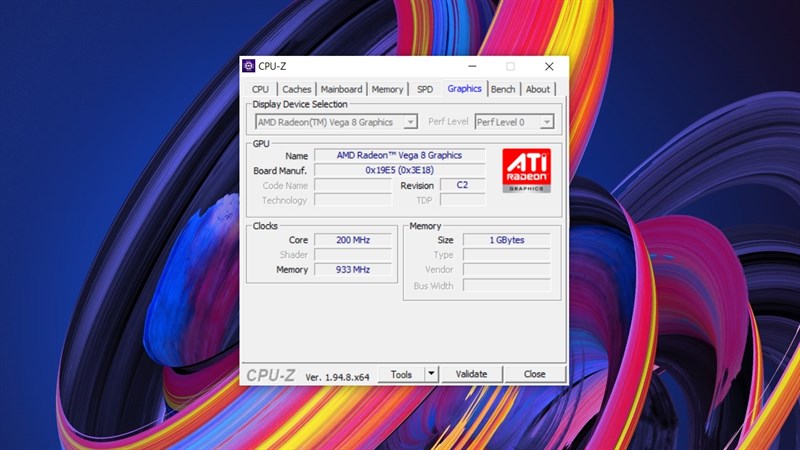Viewport: 800px width, 450px height.
Task: Click the Core clock value 200 MHz
Action: (353, 240)
